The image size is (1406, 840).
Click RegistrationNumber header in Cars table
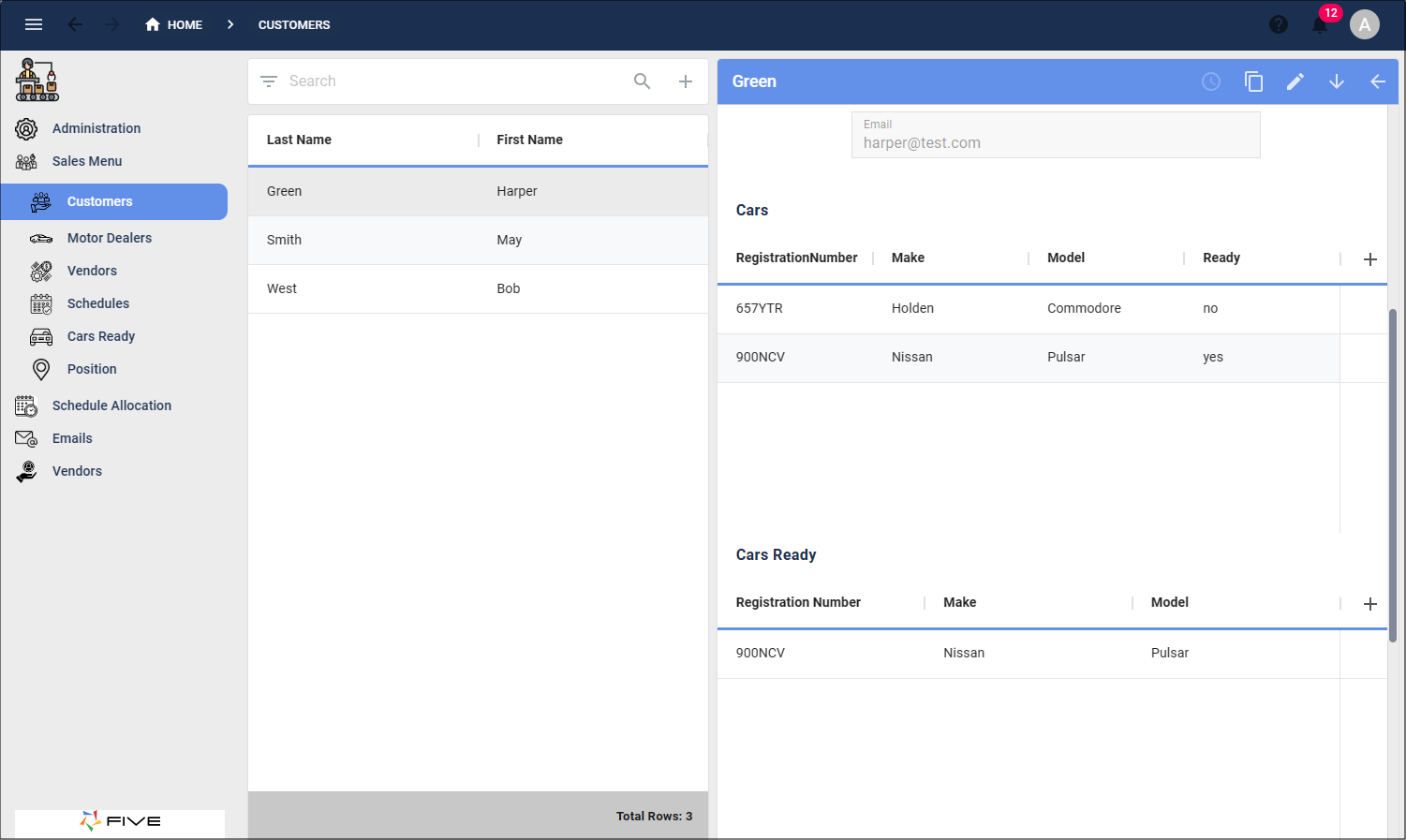click(796, 258)
